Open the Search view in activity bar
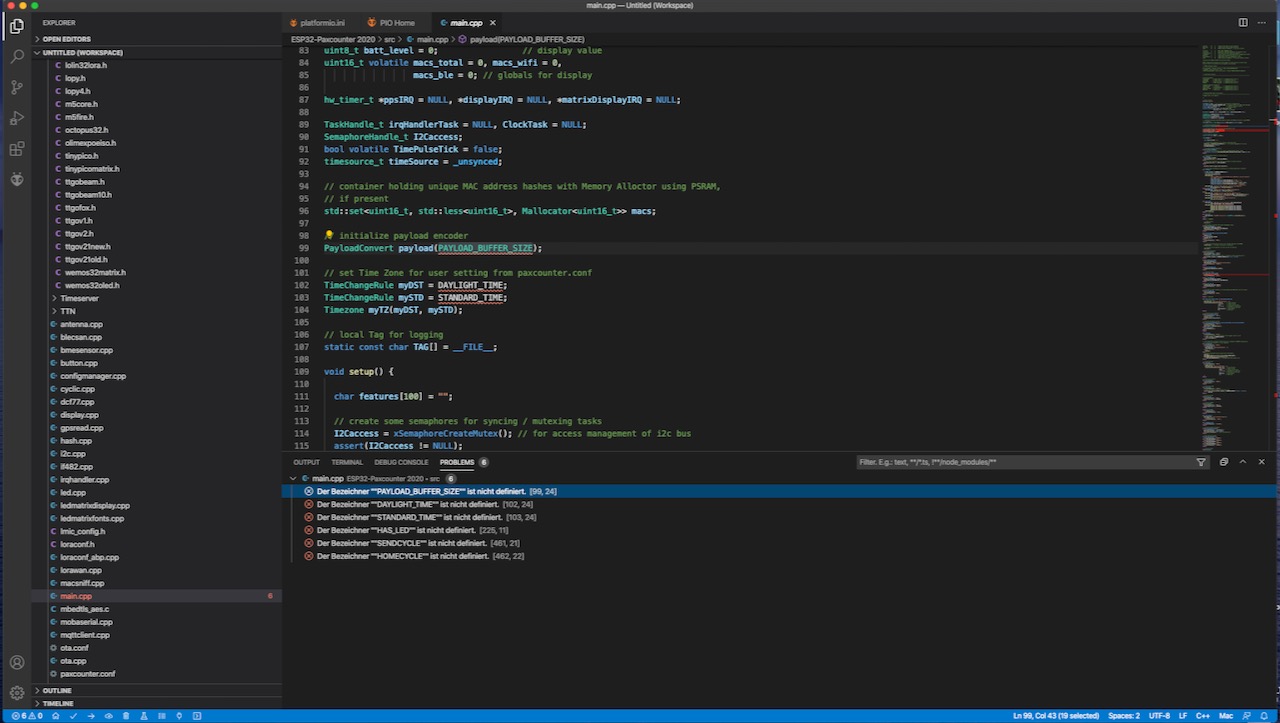This screenshot has height=723, width=1280. (16, 57)
